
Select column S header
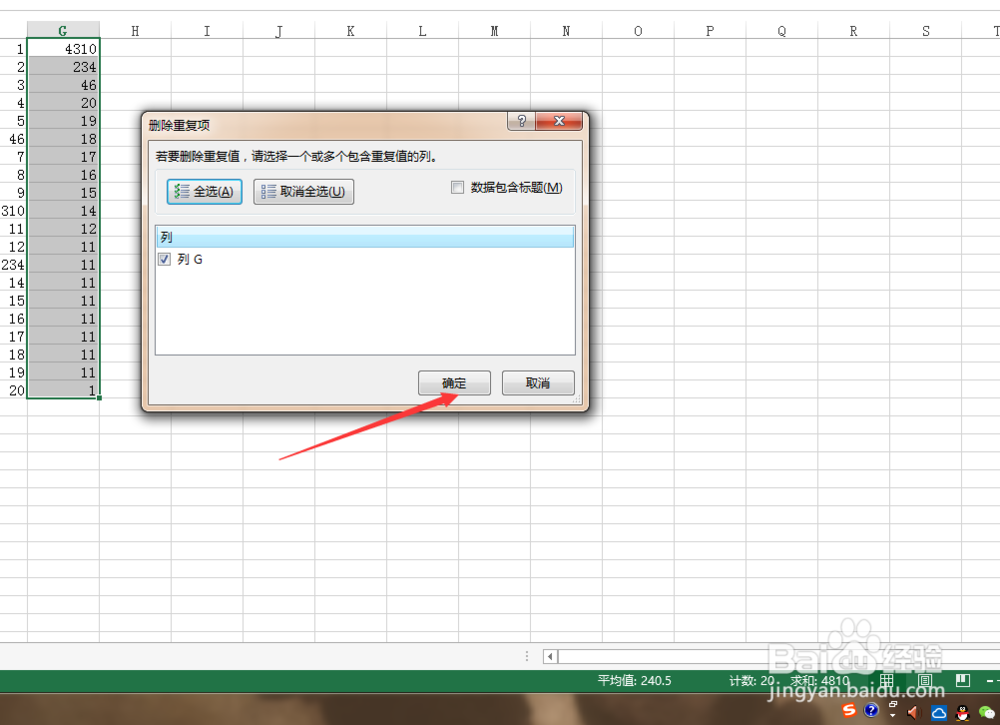click(925, 31)
